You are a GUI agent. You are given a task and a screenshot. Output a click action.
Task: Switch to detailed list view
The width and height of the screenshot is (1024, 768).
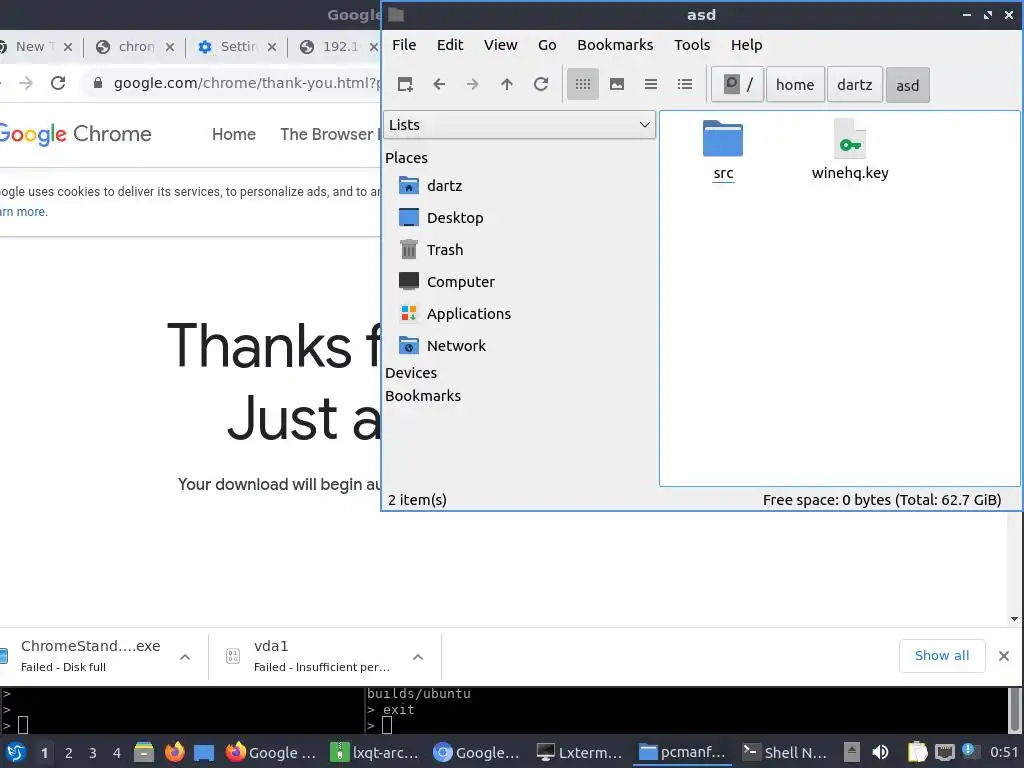[x=684, y=84]
